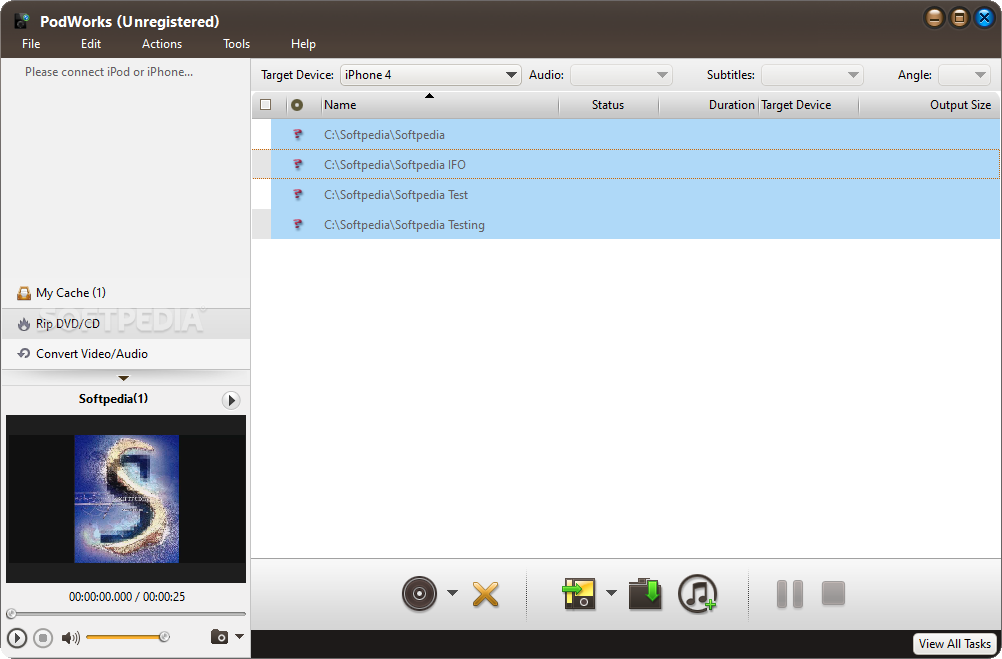
Task: Select Rip DVD/CD in the sidebar
Action: coord(126,324)
